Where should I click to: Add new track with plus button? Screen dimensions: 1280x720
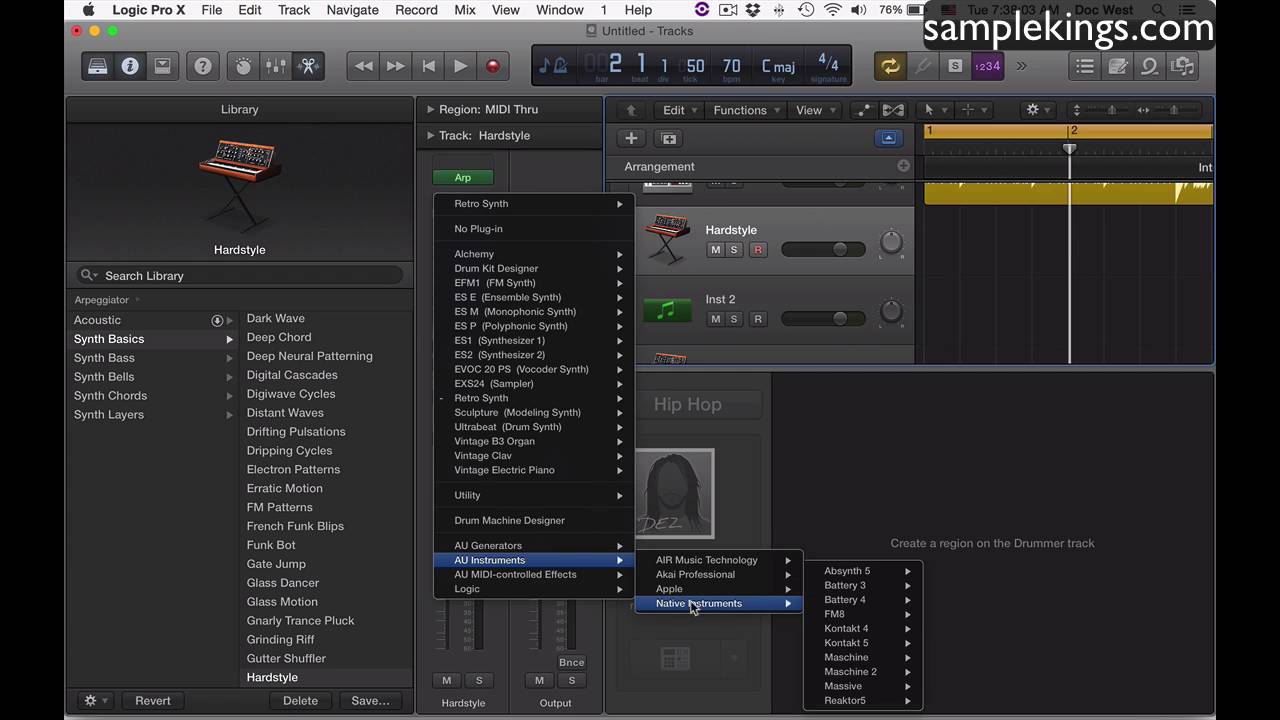pos(630,139)
